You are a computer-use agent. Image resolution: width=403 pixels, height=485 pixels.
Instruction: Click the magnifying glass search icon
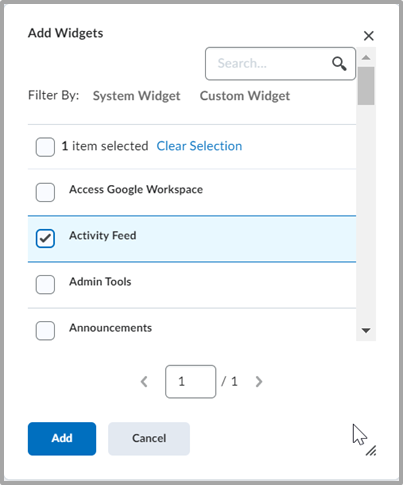[339, 63]
